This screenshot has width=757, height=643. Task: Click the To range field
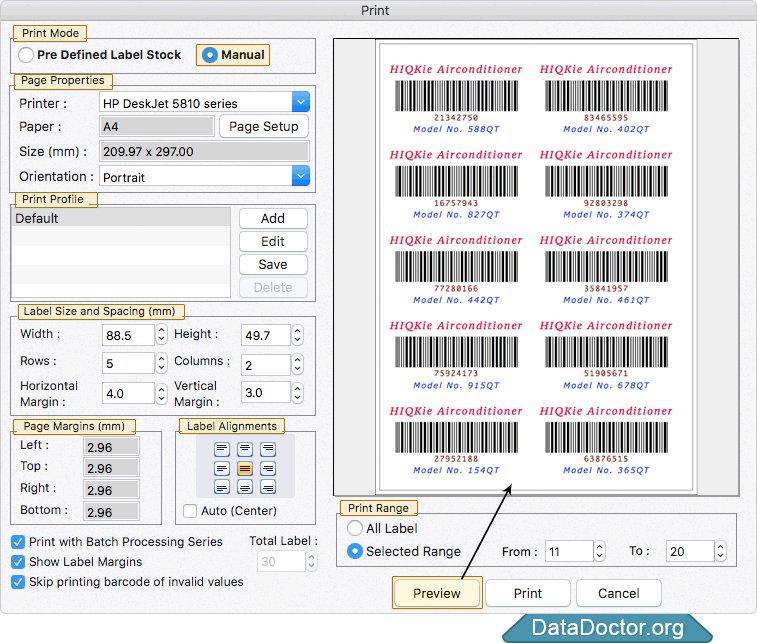pyautogui.click(x=690, y=551)
